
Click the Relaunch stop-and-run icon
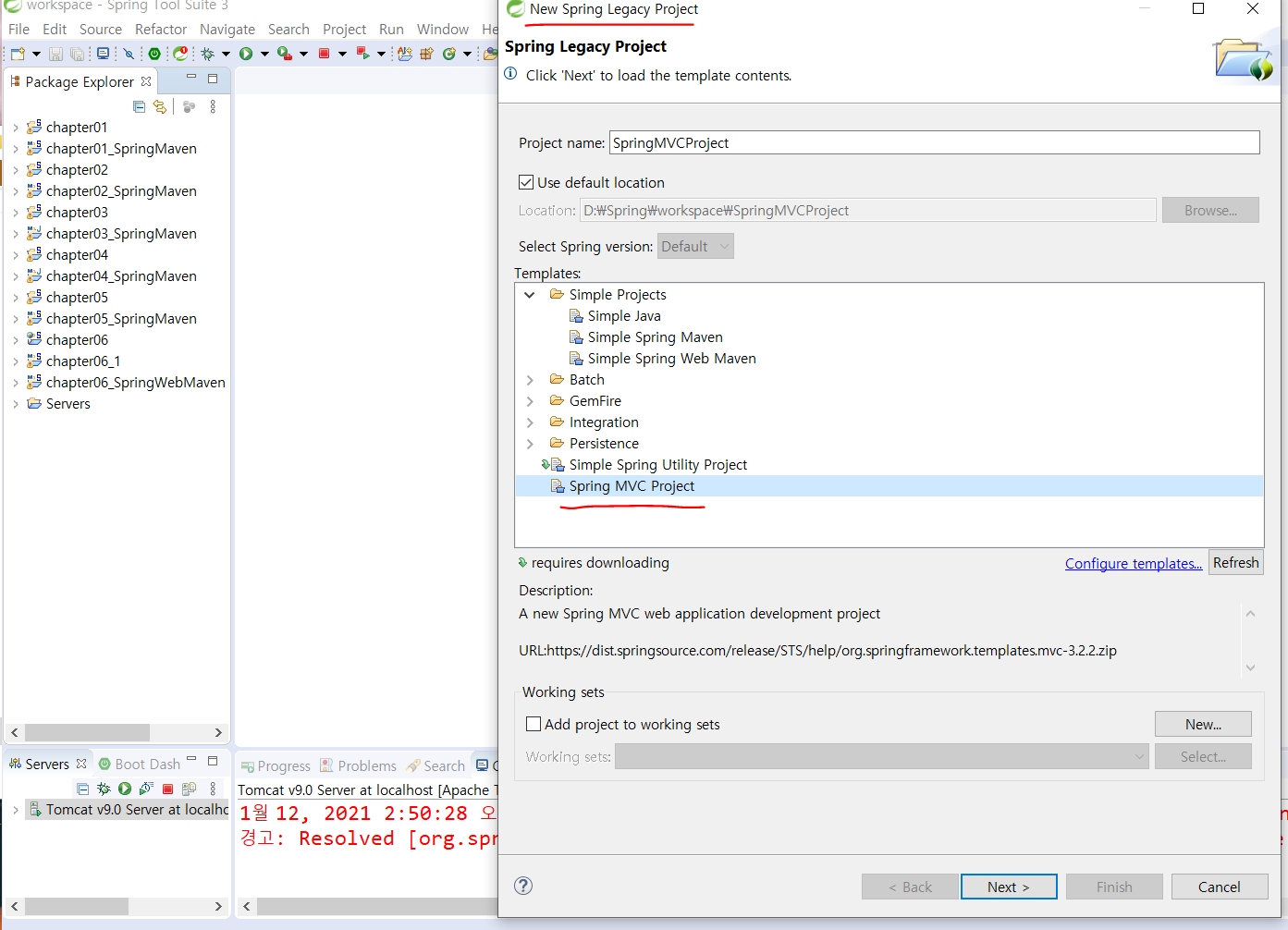[363, 54]
